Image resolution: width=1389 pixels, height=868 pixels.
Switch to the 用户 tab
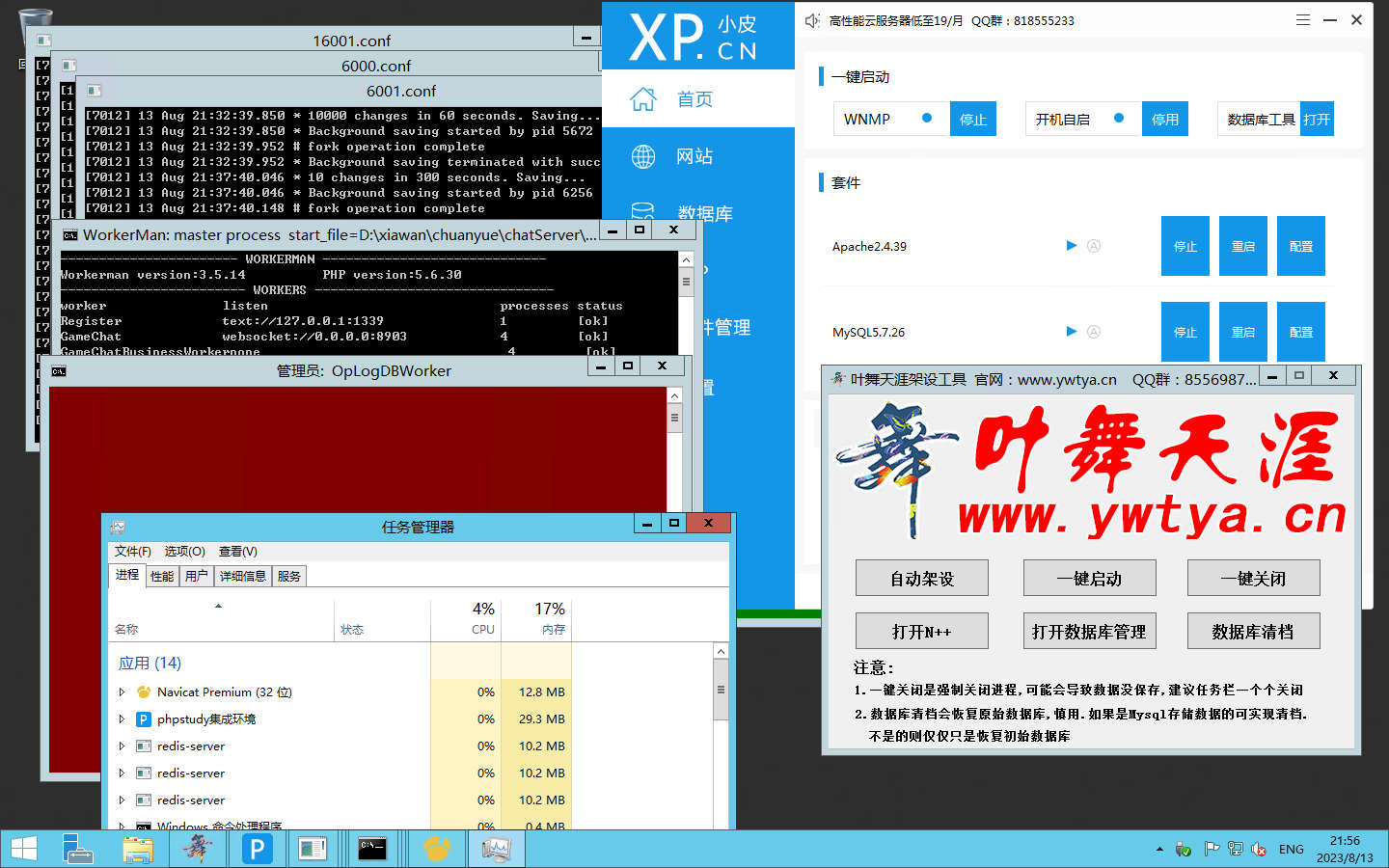(x=196, y=576)
